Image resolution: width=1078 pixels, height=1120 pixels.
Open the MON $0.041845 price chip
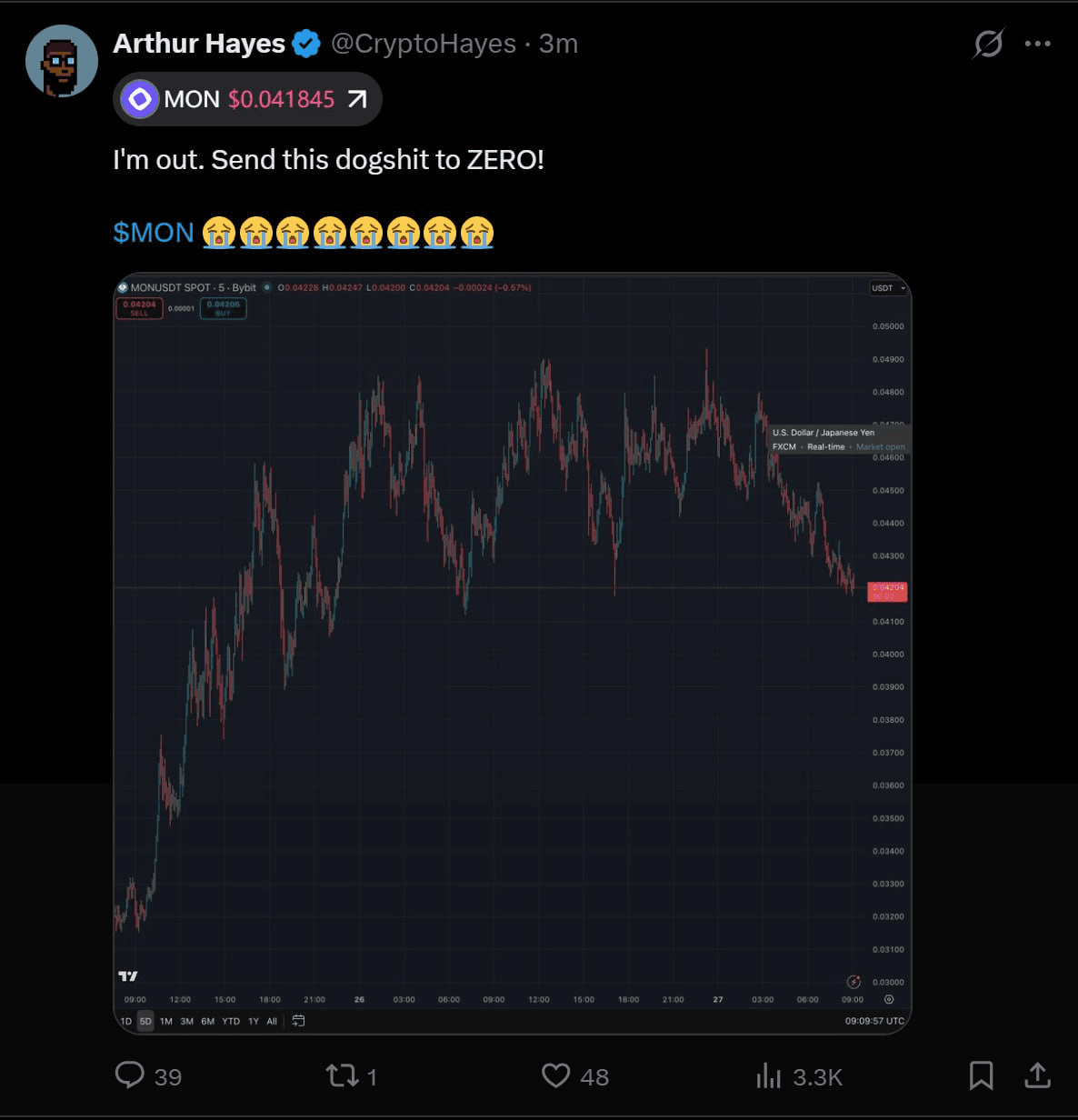pos(247,99)
